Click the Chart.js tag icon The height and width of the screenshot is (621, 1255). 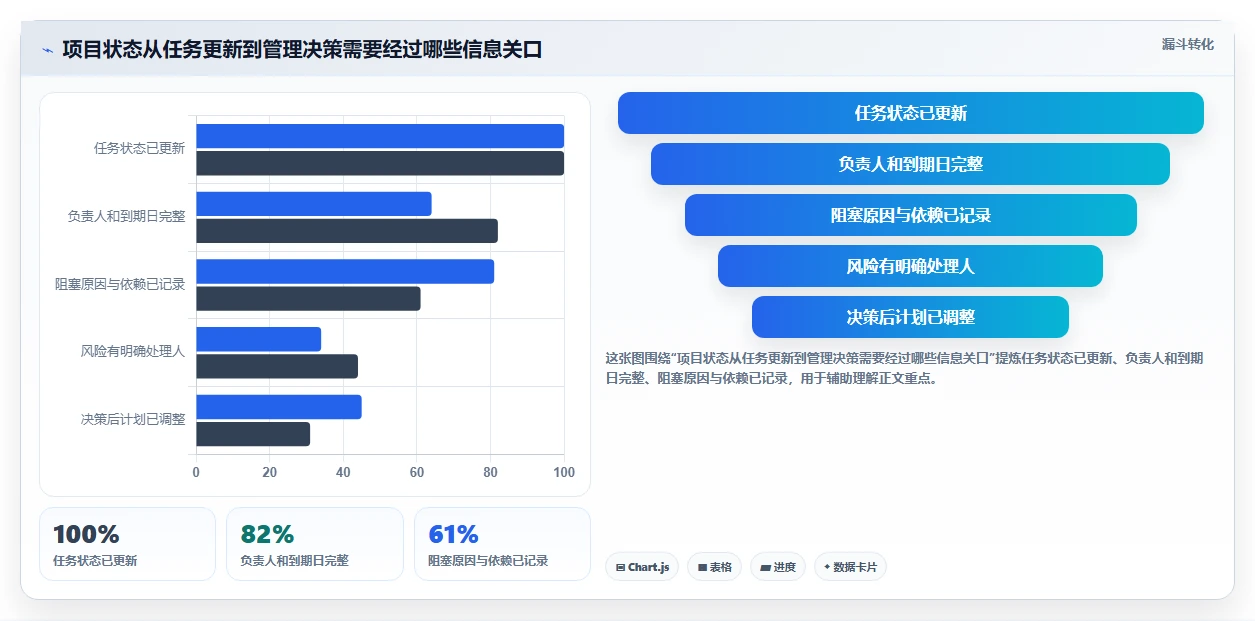coord(620,567)
